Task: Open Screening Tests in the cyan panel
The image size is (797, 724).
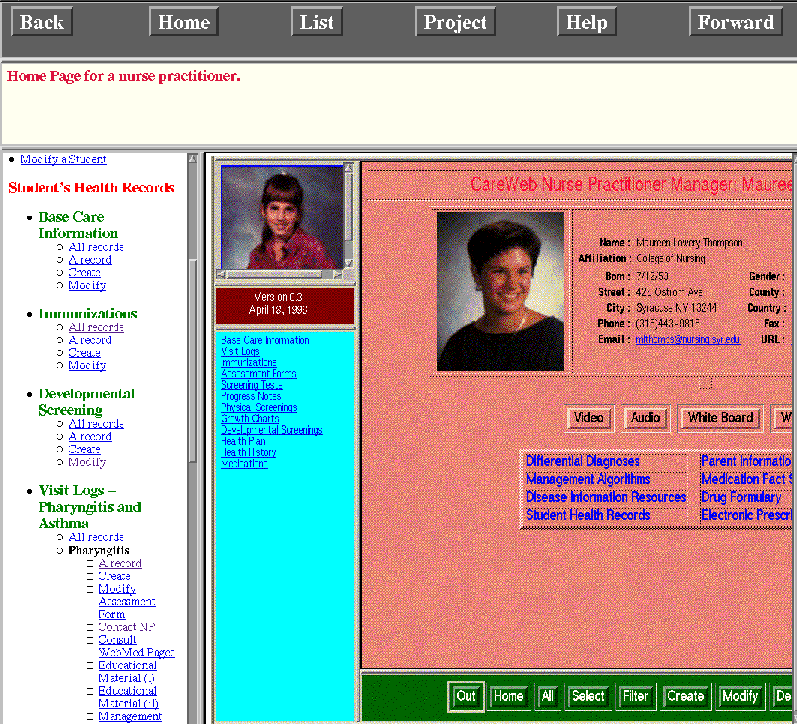Action: 252,385
